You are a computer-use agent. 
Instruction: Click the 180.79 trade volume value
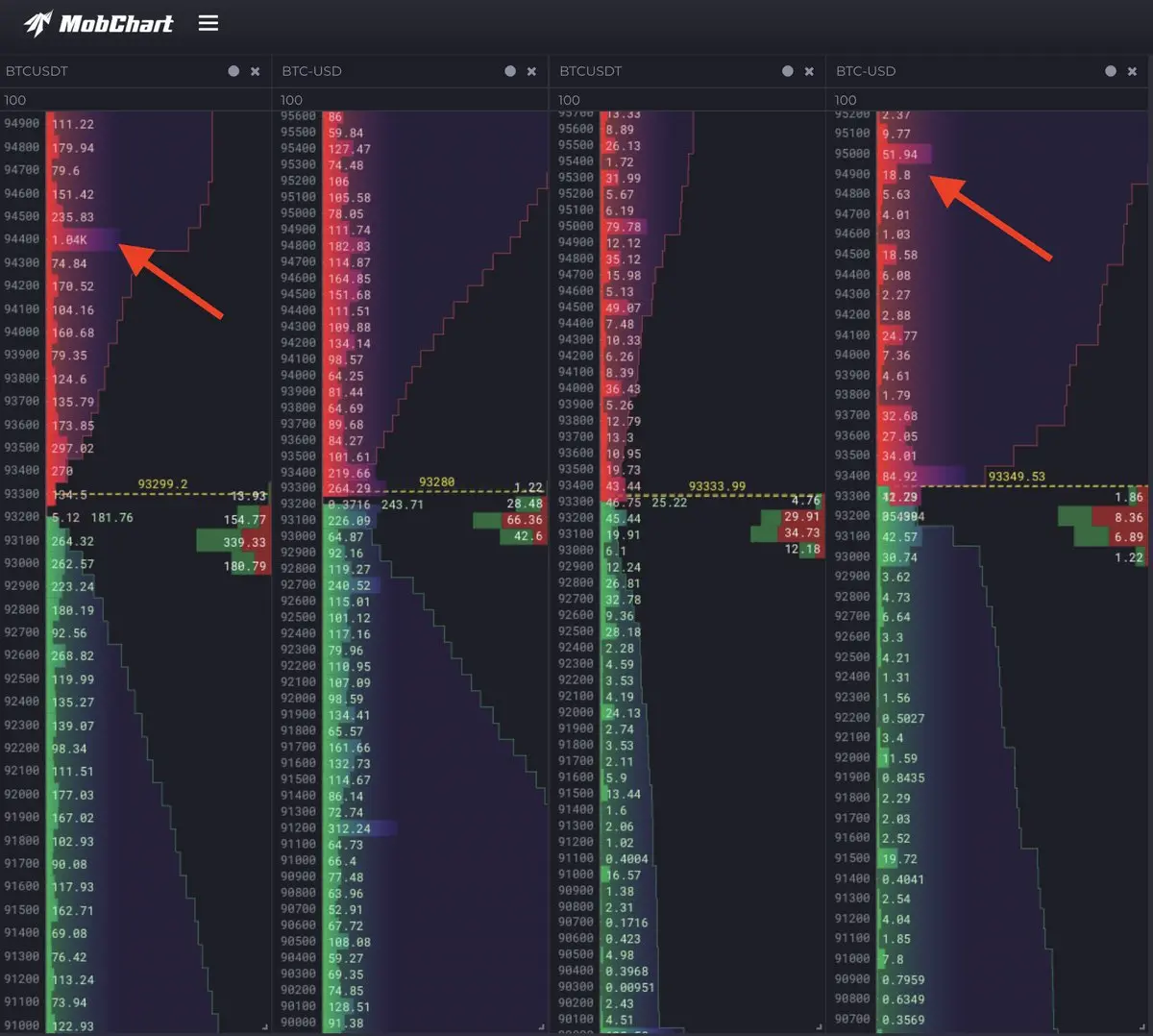245,566
